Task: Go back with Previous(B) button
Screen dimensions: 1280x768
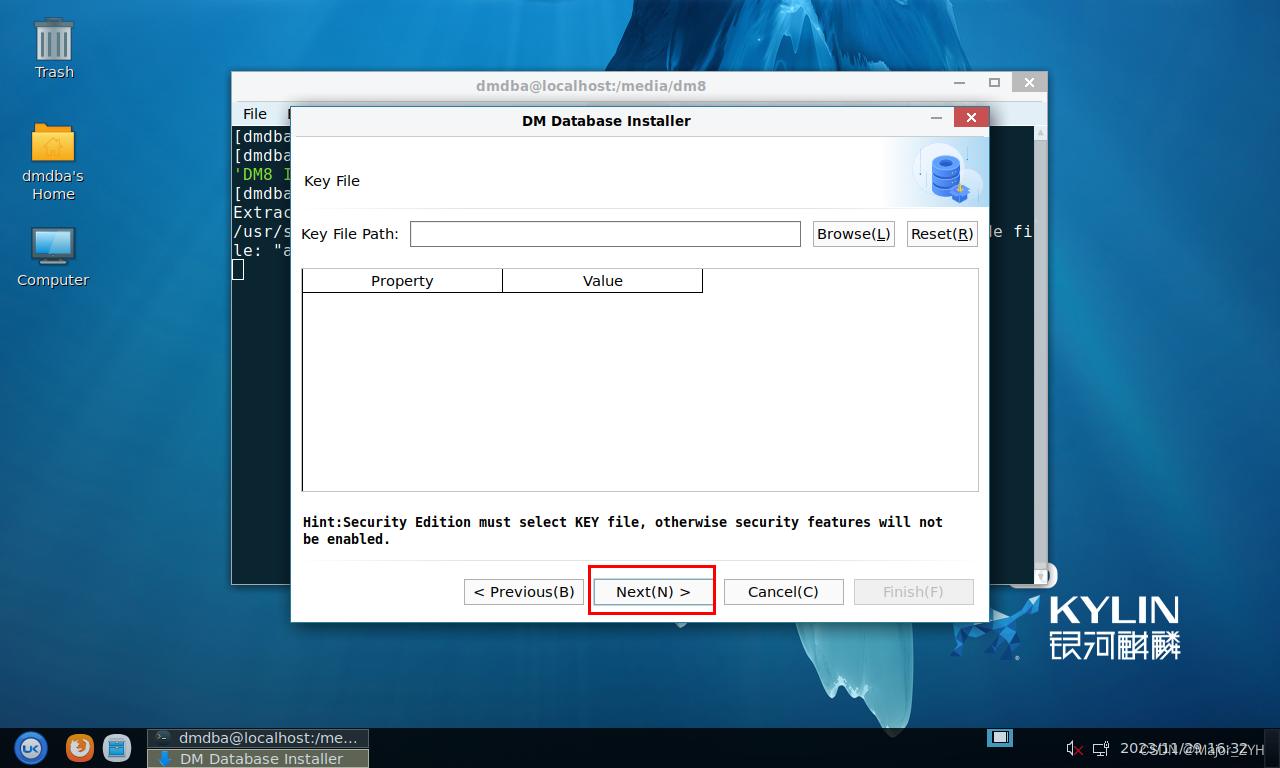Action: (x=524, y=592)
